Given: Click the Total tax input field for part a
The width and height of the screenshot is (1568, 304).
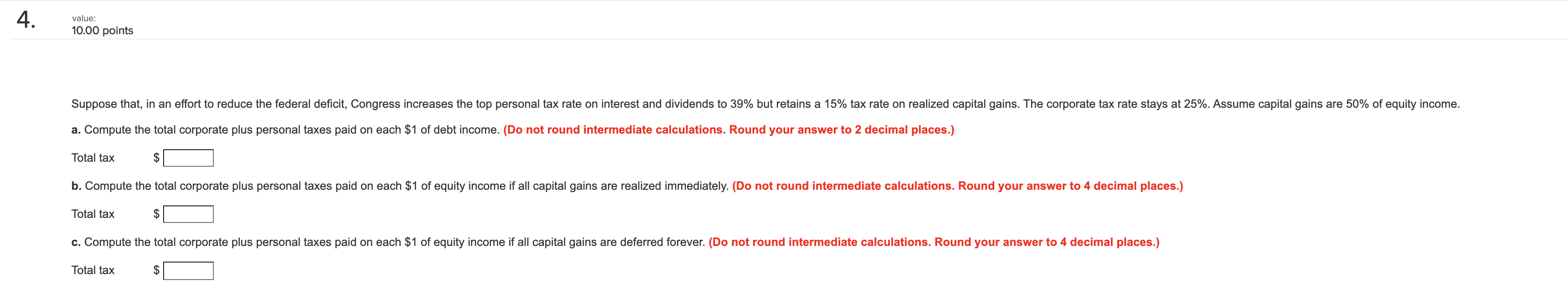Looking at the screenshot, I should pyautogui.click(x=188, y=158).
